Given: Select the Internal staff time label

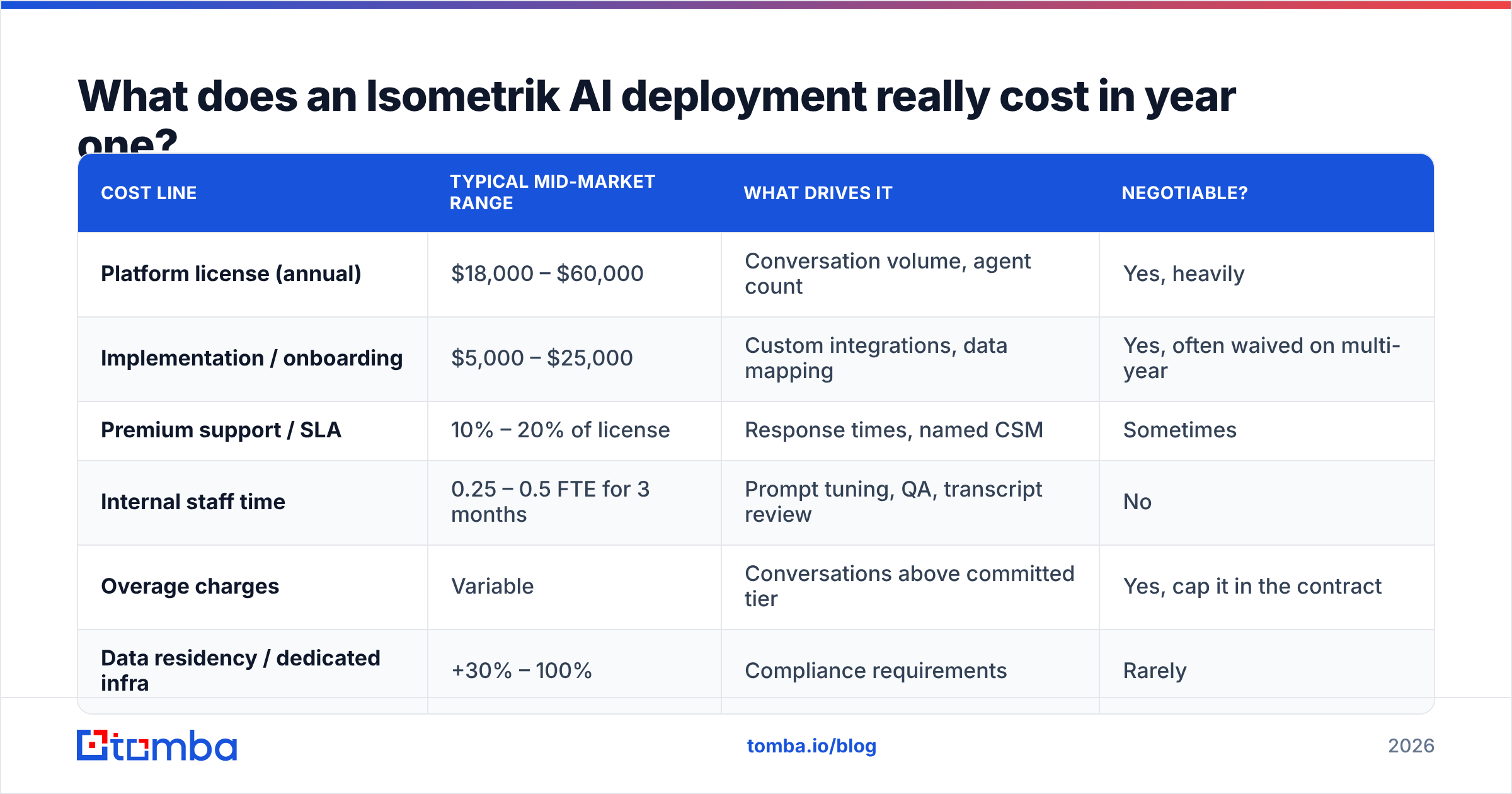Looking at the screenshot, I should tap(193, 502).
